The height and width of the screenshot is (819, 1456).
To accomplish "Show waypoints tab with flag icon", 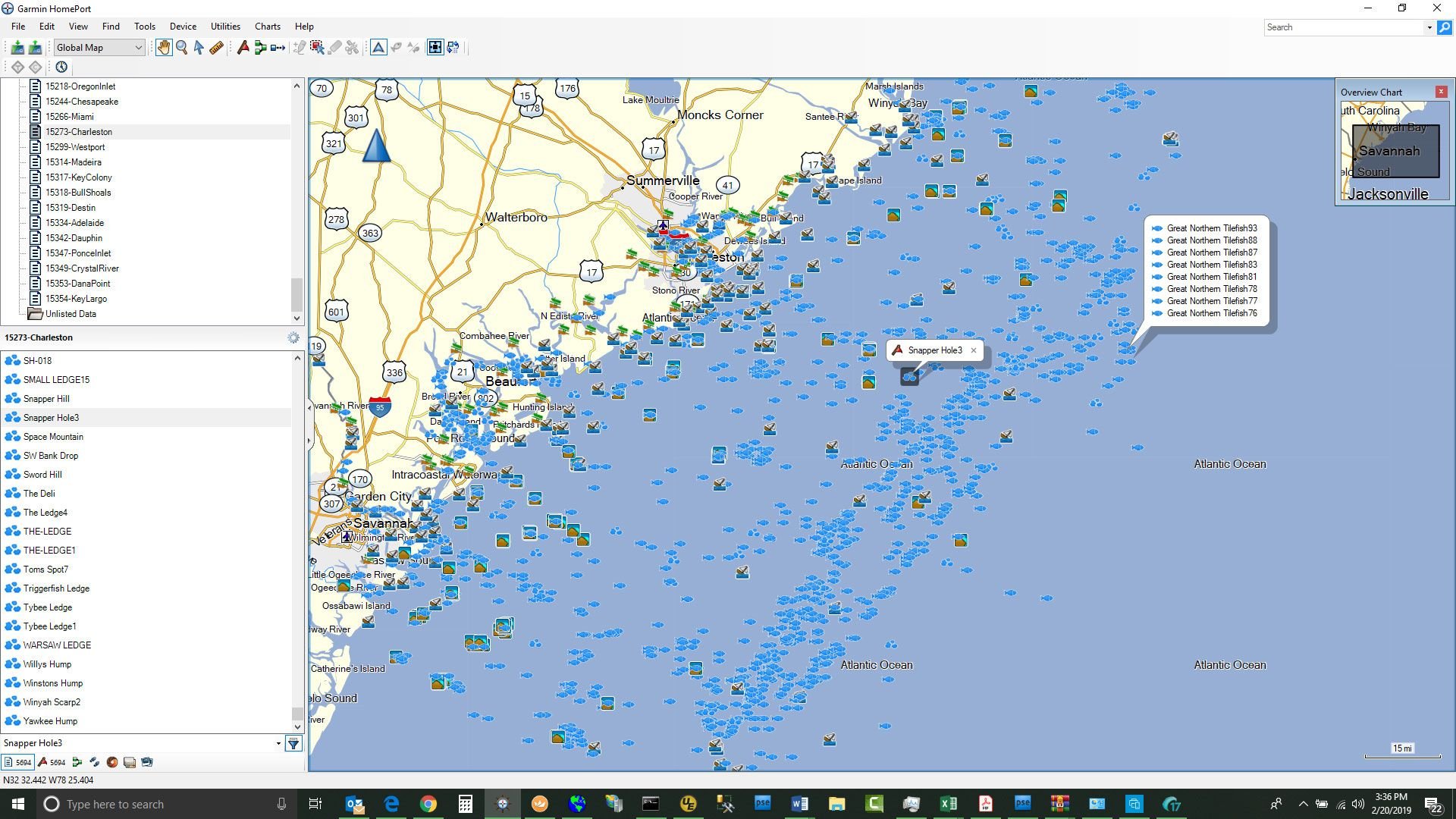I will coord(52,762).
